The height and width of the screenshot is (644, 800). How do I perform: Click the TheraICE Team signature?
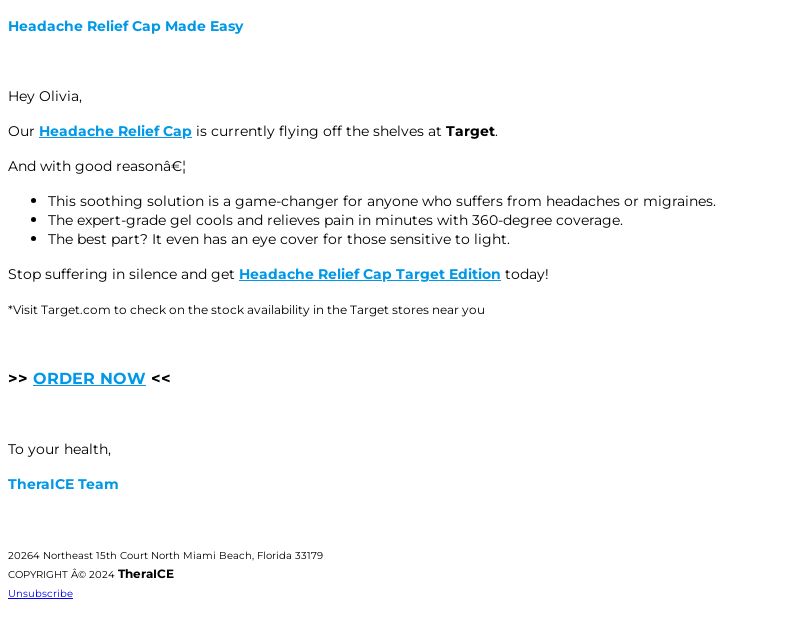[63, 484]
